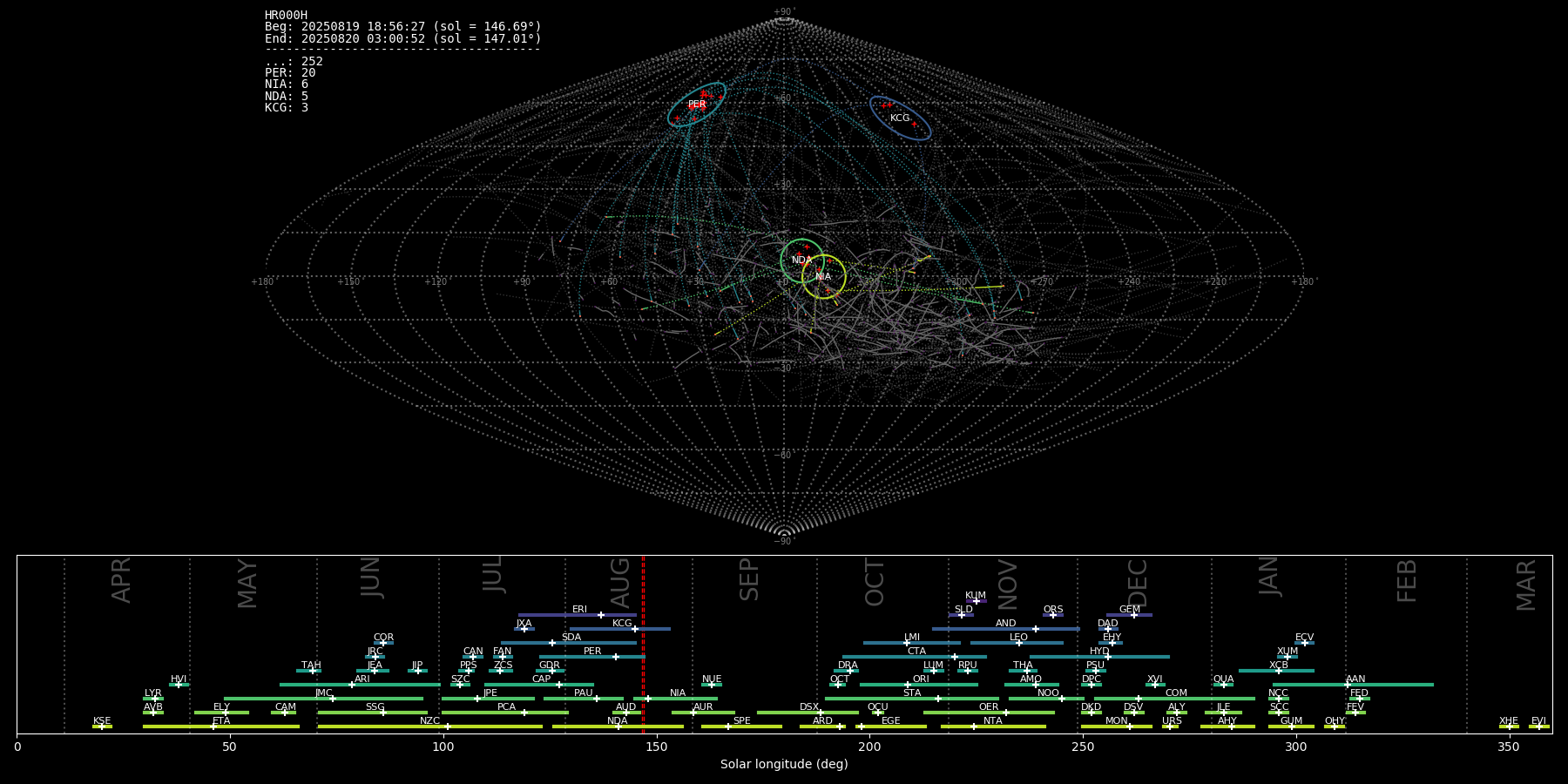This screenshot has height=784, width=1568.
Task: Click the 'NDA' activity bar label in the timeline
Action: (618, 721)
